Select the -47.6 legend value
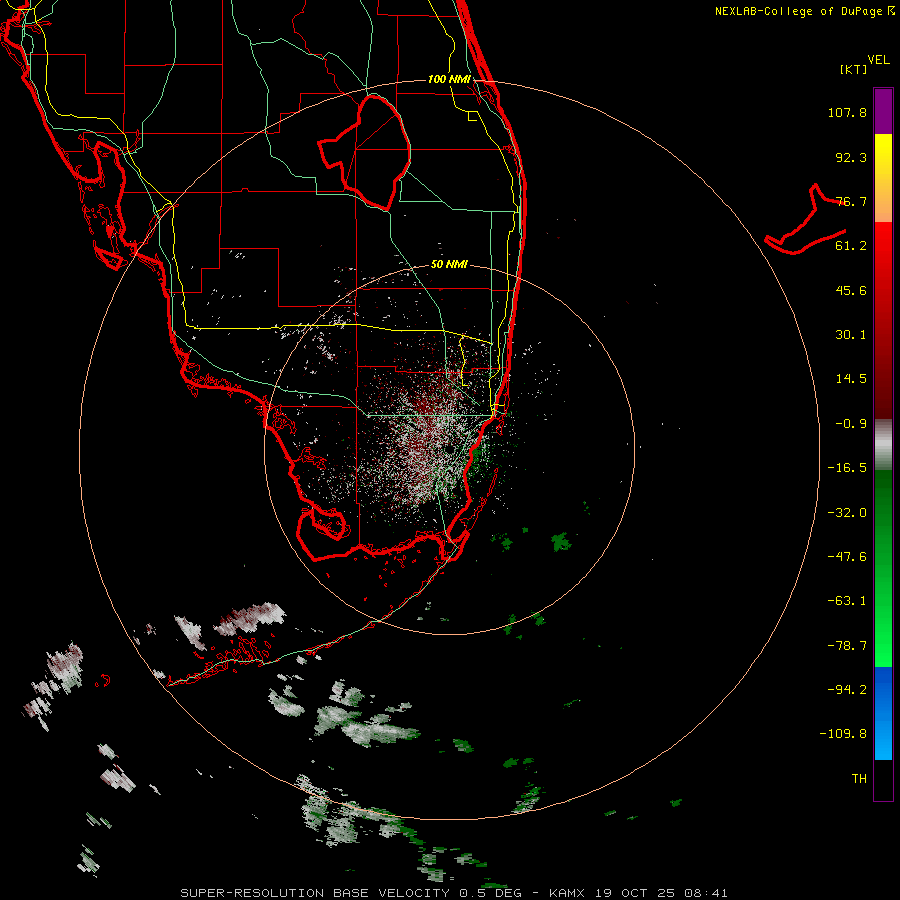Screen dimensions: 900x900 pos(847,557)
